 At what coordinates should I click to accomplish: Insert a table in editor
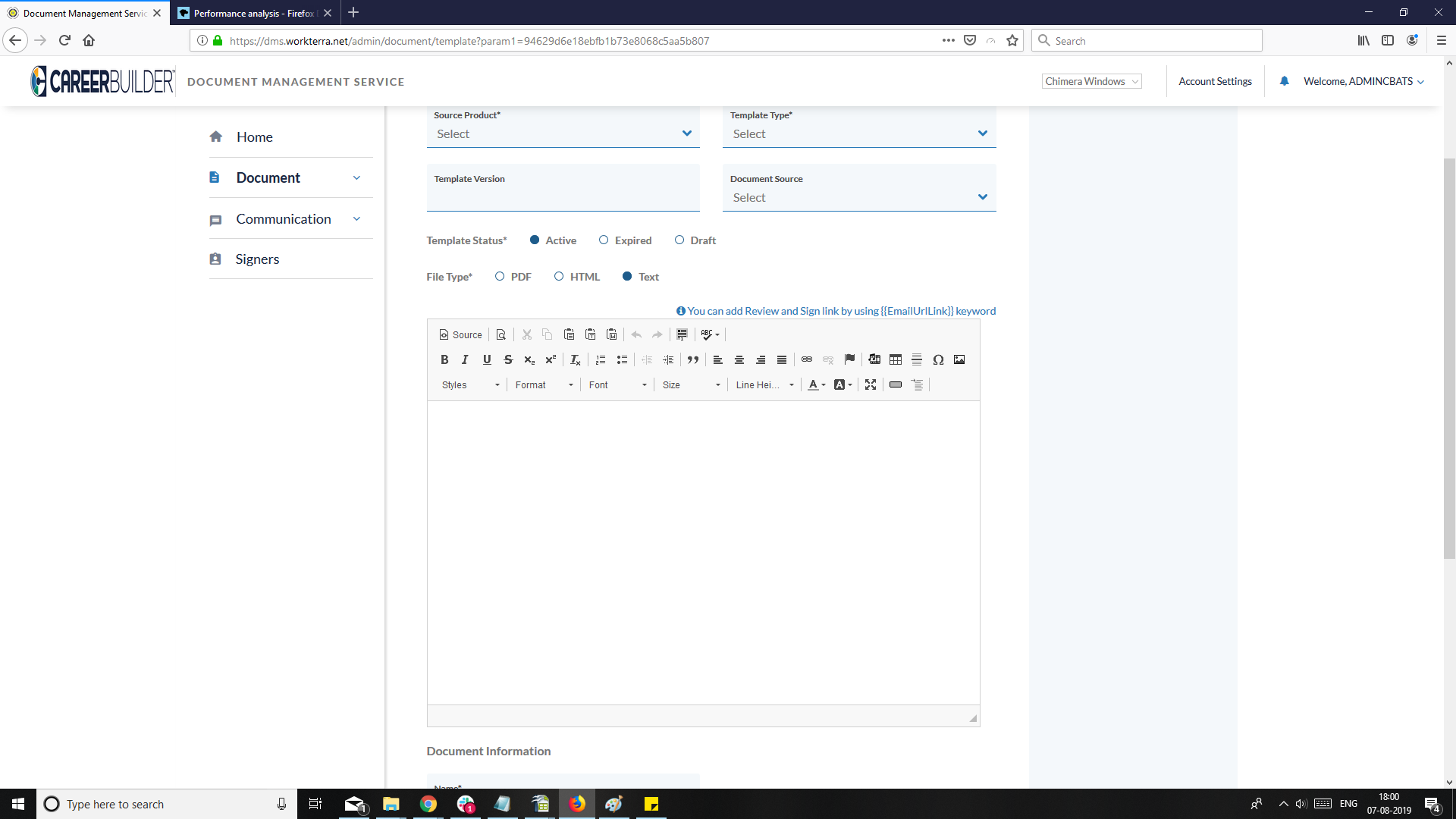pos(896,360)
